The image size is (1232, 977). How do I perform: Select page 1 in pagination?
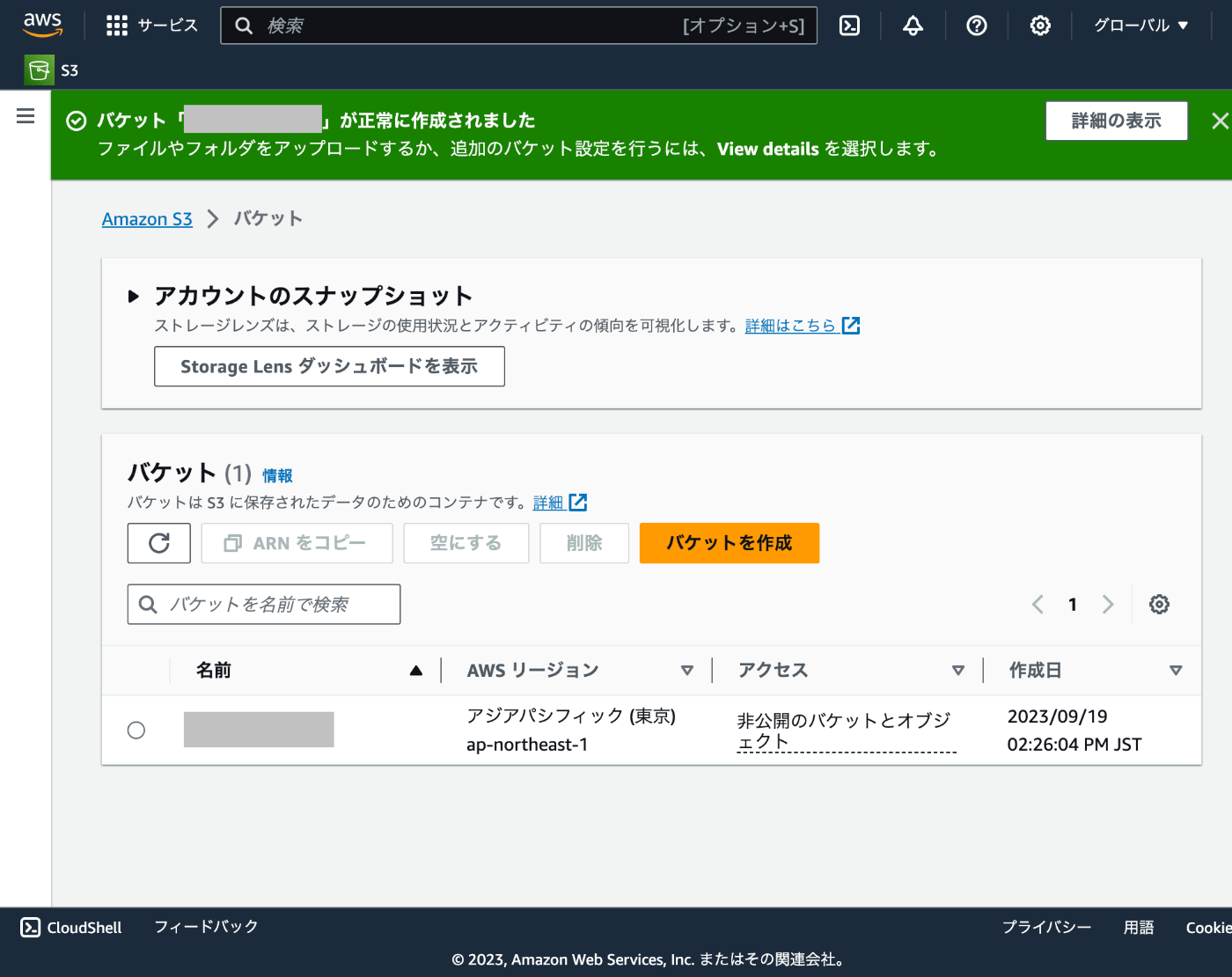(x=1073, y=604)
